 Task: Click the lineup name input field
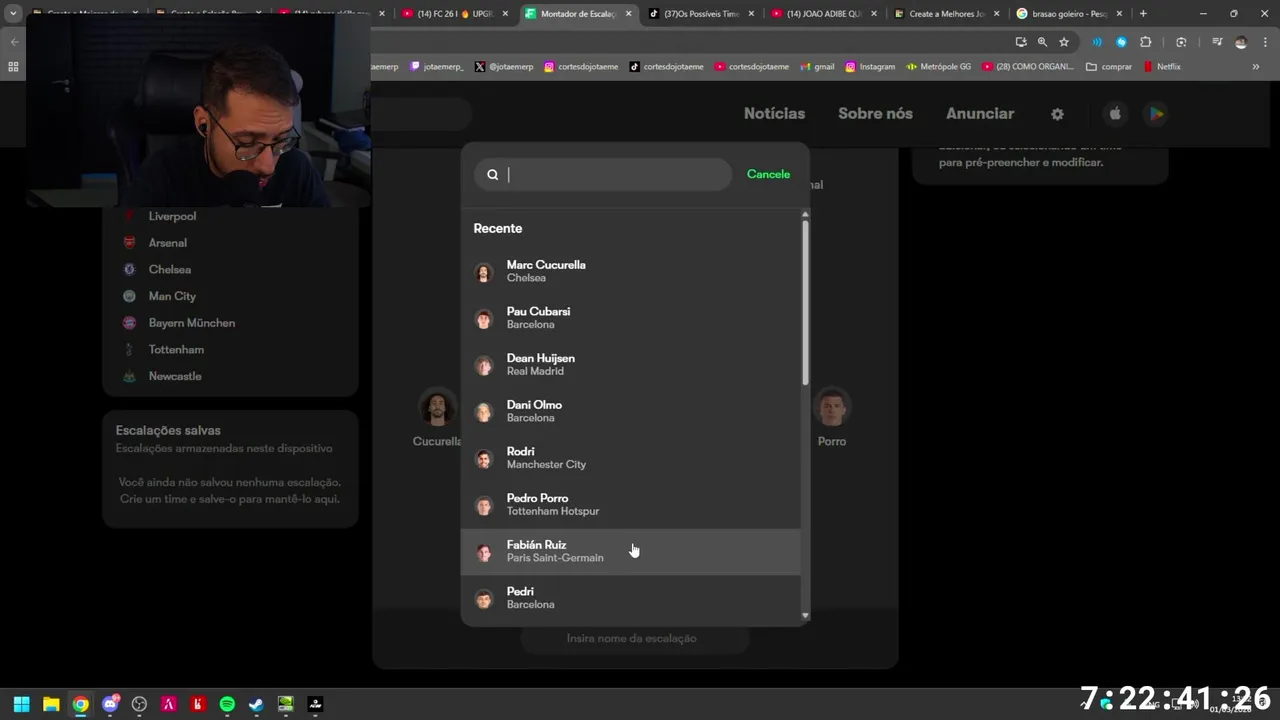634,638
